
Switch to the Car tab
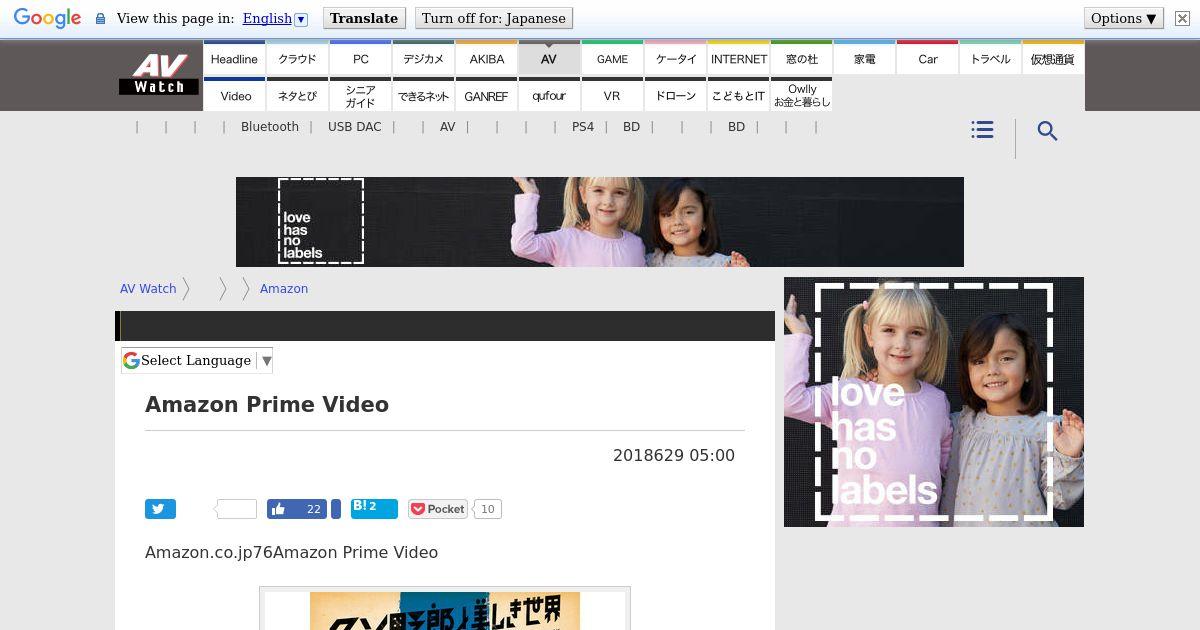pyautogui.click(x=927, y=58)
